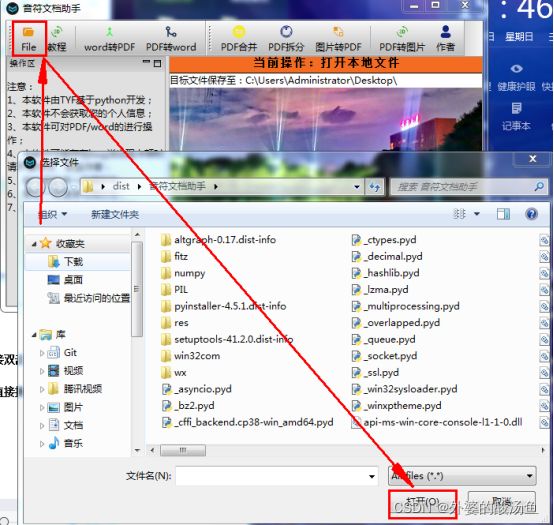Select the res folder
This screenshot has width=554, height=525.
(175, 323)
